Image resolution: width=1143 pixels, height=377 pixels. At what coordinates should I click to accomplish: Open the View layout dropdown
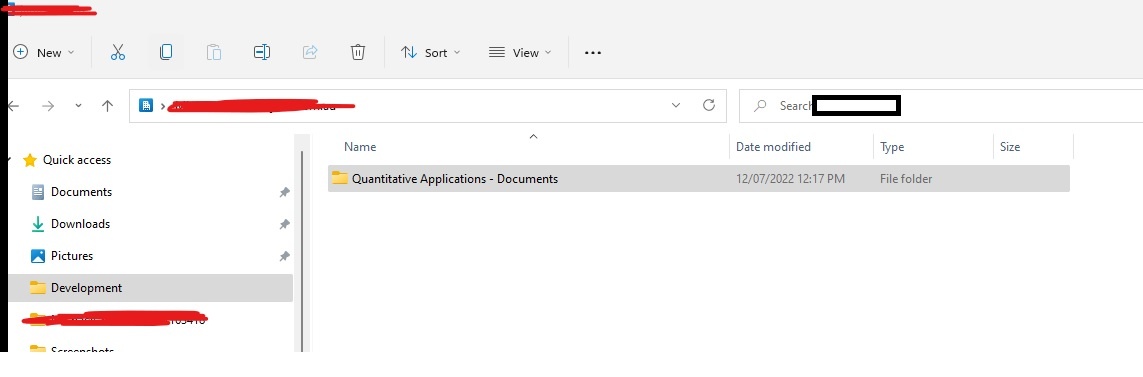point(520,53)
